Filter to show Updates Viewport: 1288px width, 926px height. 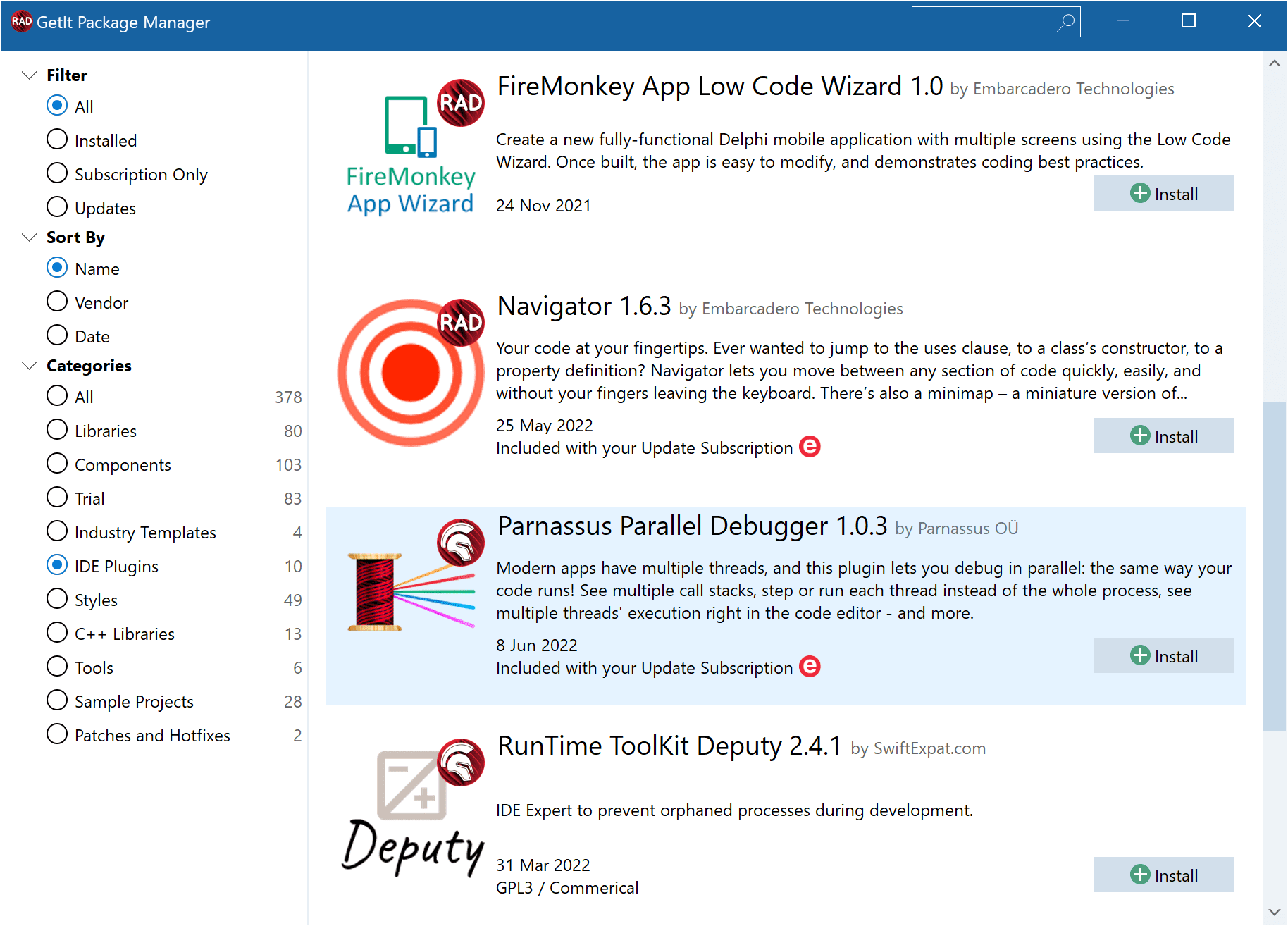(57, 207)
